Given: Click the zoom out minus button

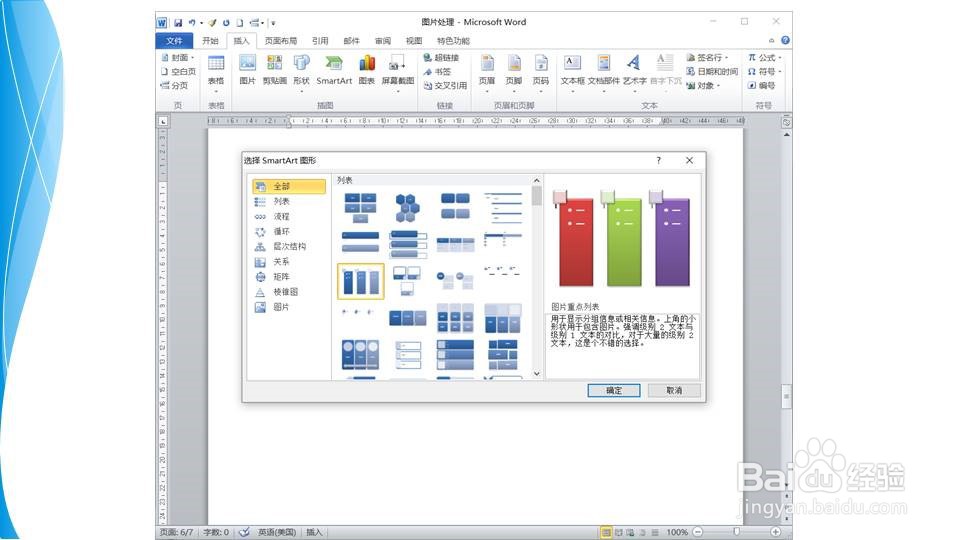Looking at the screenshot, I should click(697, 532).
